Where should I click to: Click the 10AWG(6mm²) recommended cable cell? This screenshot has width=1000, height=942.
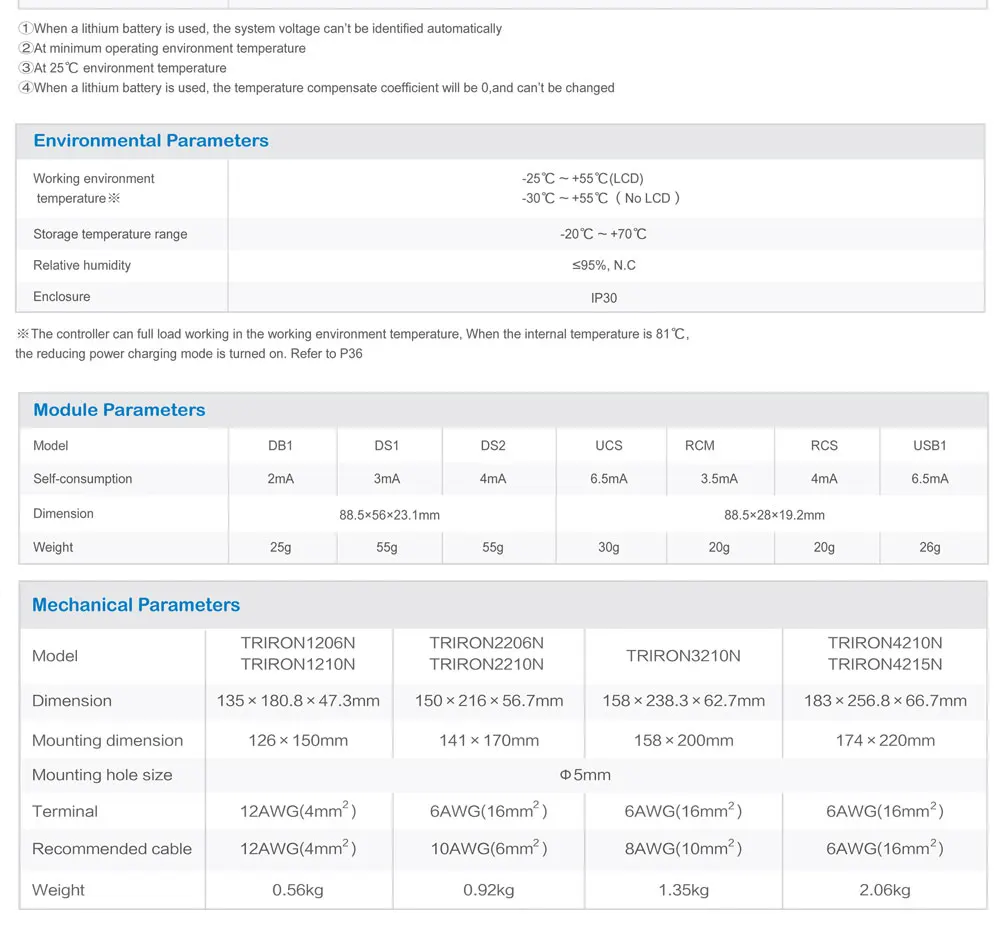click(x=489, y=848)
